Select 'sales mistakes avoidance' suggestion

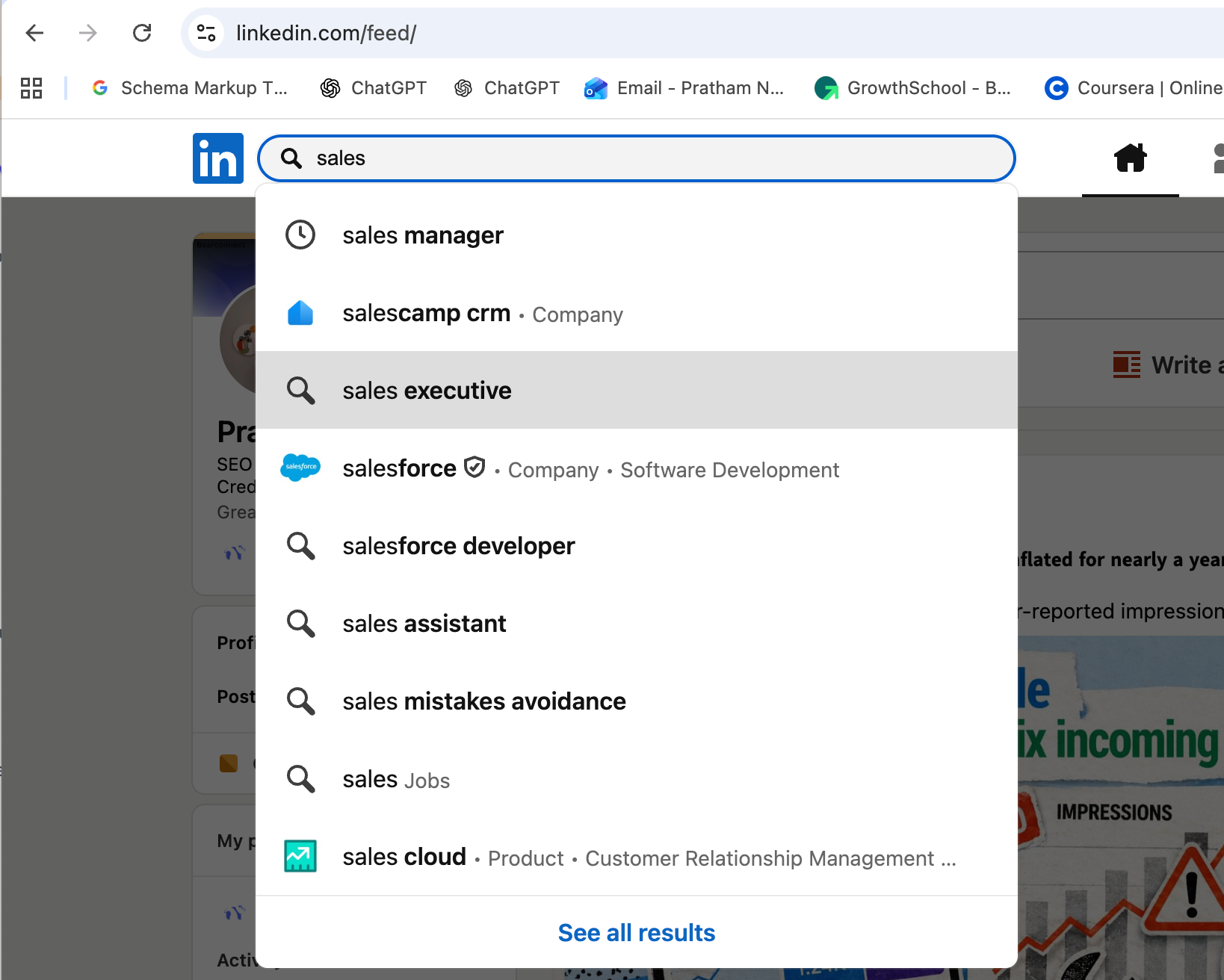[483, 701]
